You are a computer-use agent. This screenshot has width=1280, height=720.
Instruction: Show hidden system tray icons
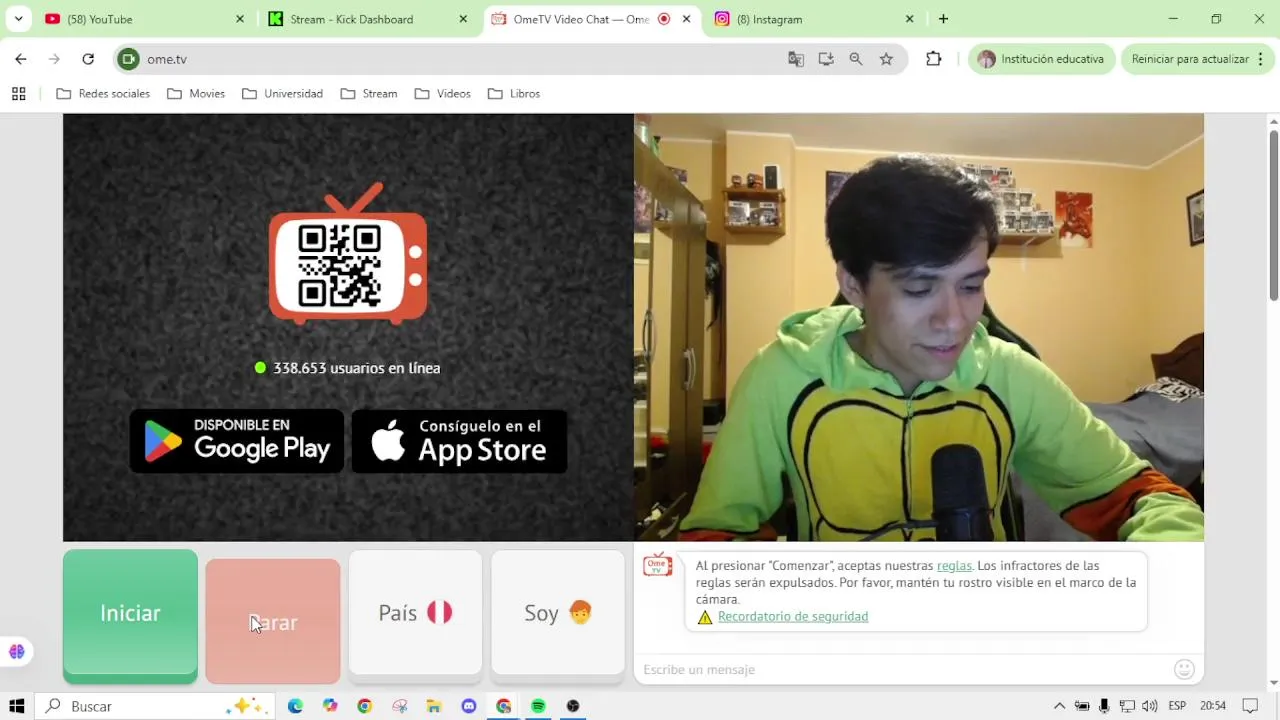tap(1060, 706)
